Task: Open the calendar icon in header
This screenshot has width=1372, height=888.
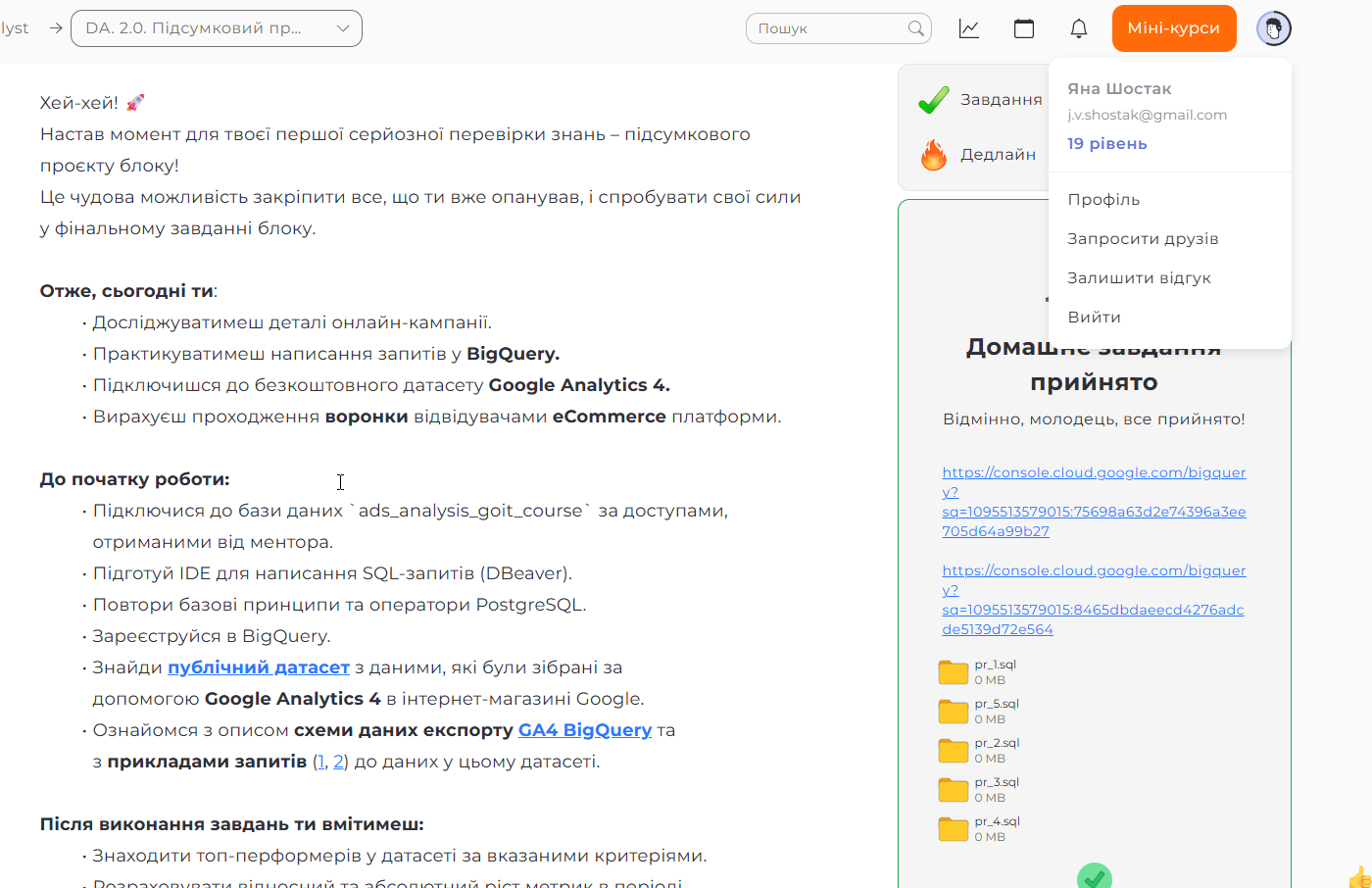Action: [1024, 28]
